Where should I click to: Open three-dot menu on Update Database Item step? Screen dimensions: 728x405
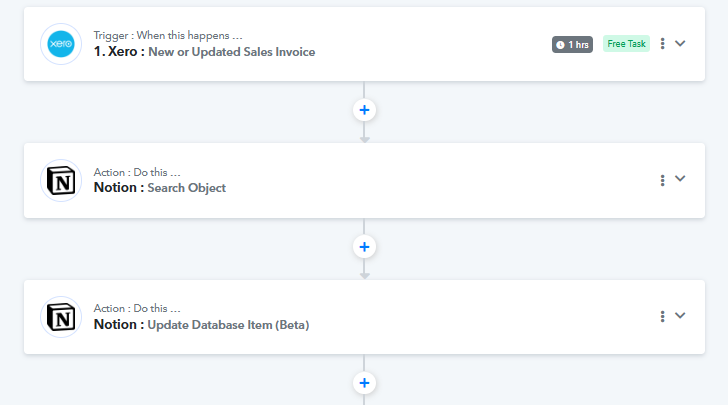(663, 316)
